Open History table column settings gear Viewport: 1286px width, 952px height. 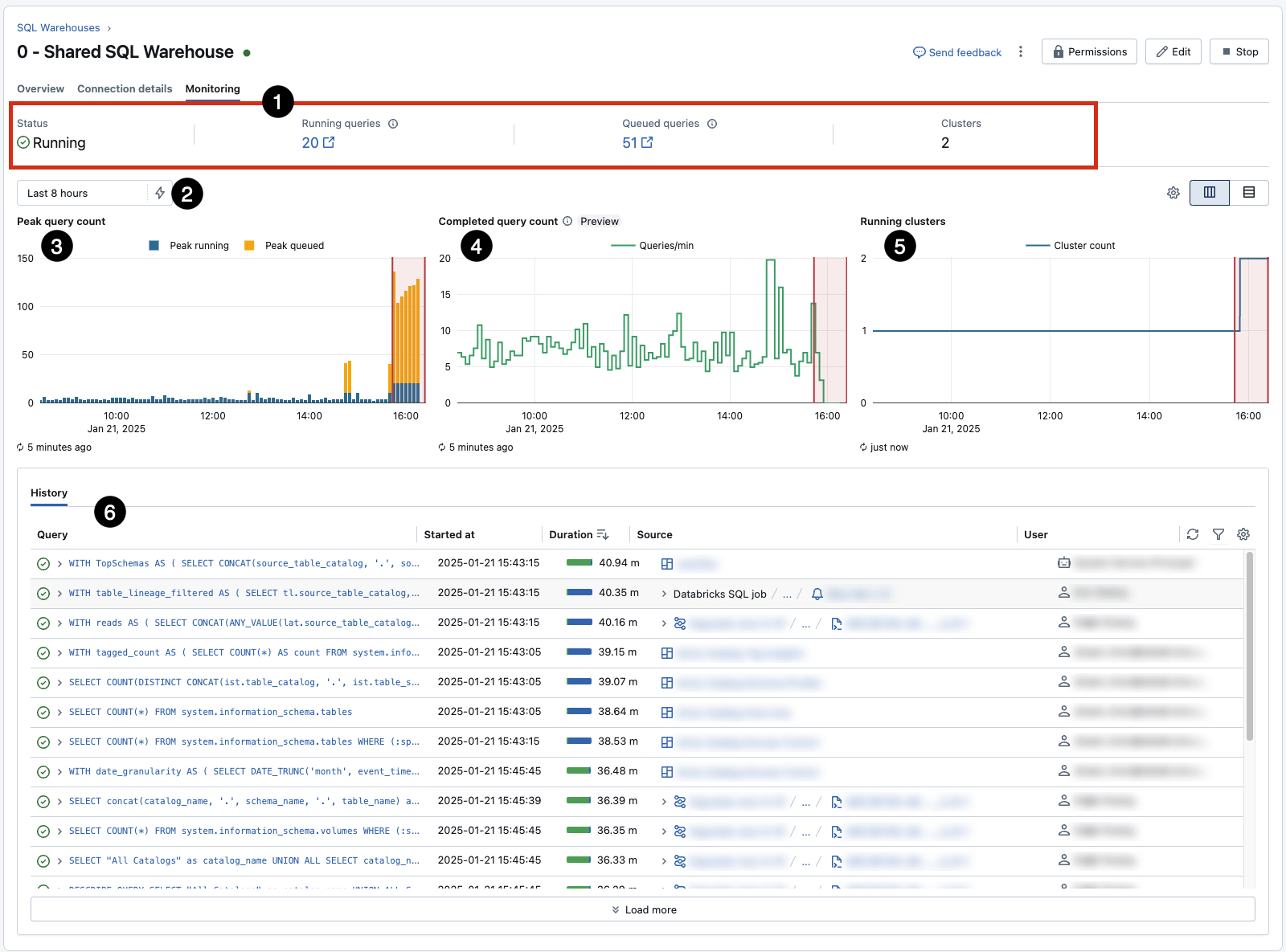(1243, 534)
